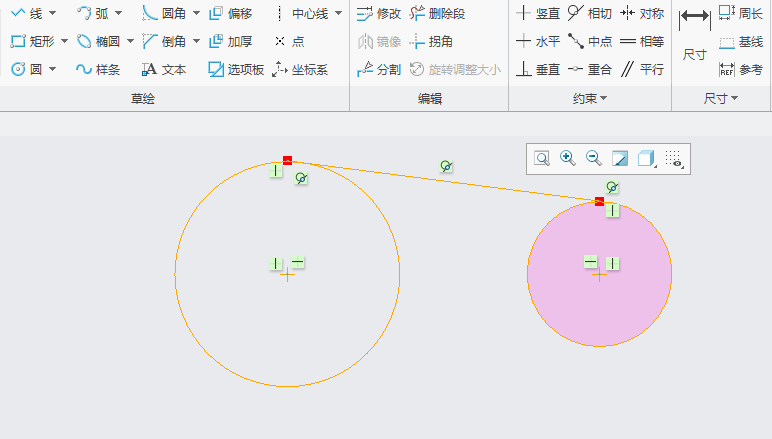The height and width of the screenshot is (439, 772).
Task: Apply the 对称 (Symmetric) constraint
Action: [642, 13]
